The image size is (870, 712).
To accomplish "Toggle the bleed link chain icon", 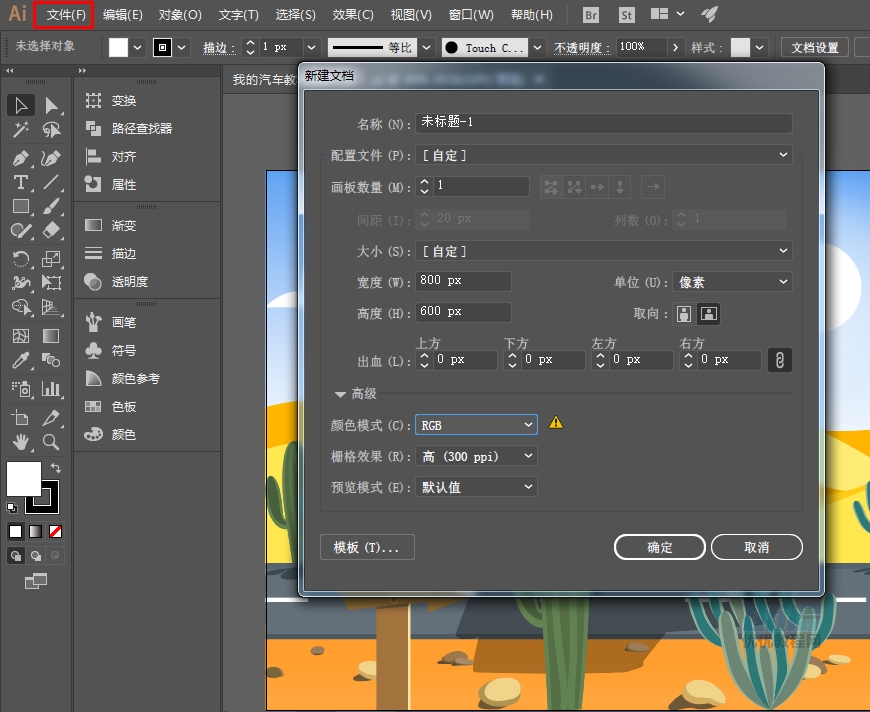I will pyautogui.click(x=779, y=360).
